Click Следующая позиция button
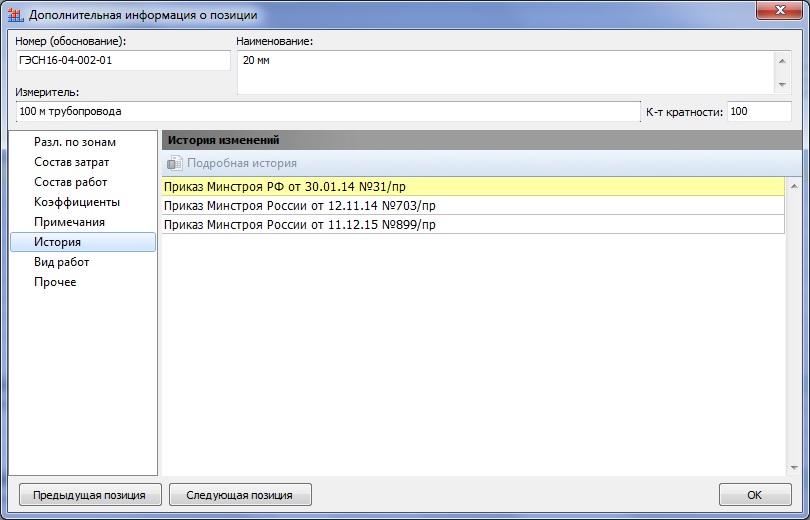The width and height of the screenshot is (810, 520). tap(240, 495)
